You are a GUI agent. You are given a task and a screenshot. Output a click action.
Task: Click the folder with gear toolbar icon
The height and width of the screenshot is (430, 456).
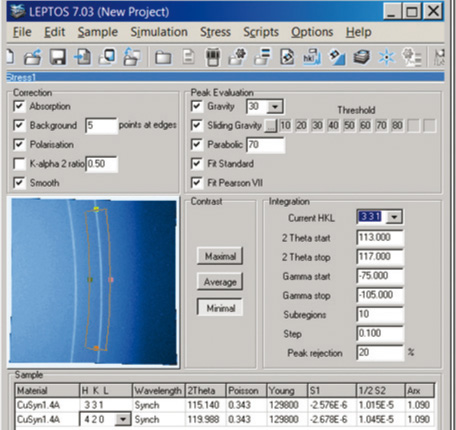[x=237, y=57]
